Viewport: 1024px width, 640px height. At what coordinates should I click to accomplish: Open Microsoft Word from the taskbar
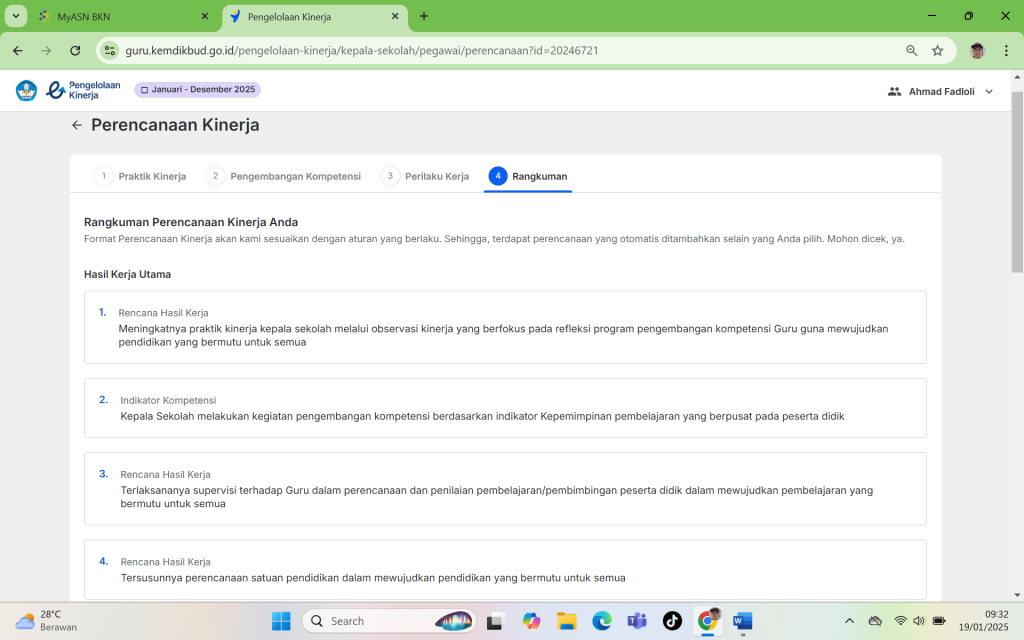[x=742, y=621]
